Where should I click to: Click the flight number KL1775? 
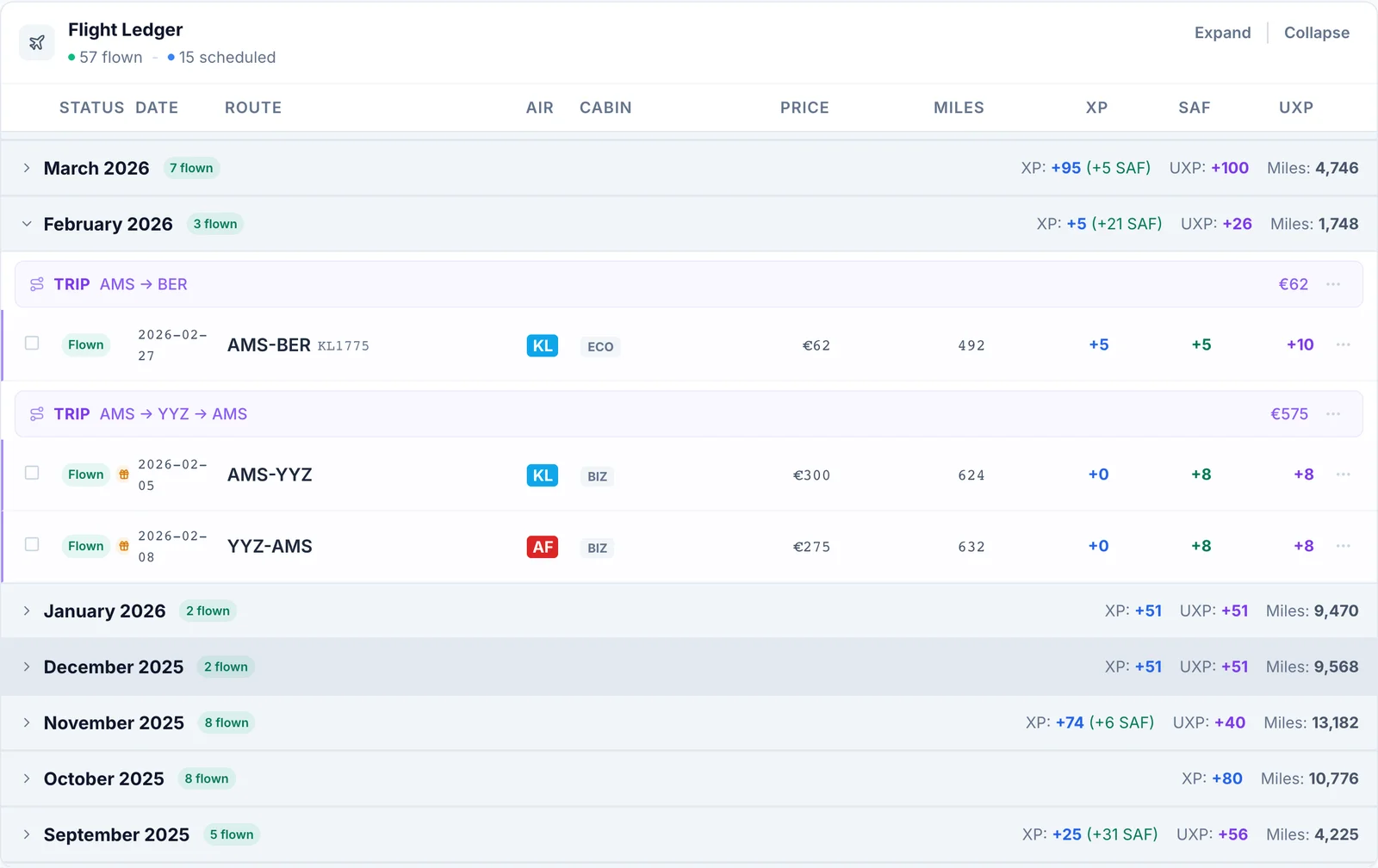344,346
